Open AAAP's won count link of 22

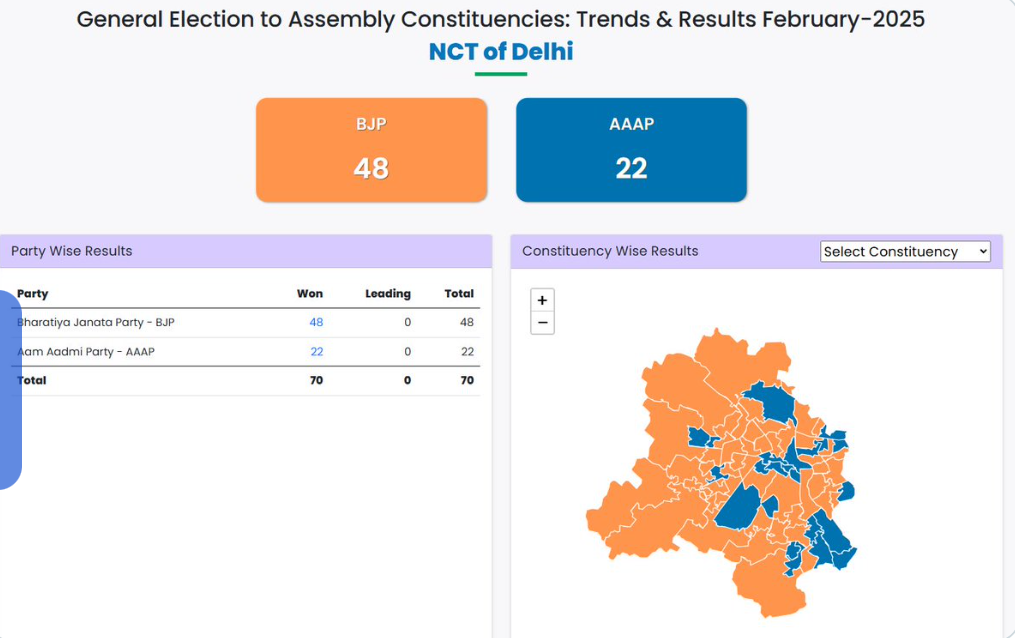[x=316, y=351]
